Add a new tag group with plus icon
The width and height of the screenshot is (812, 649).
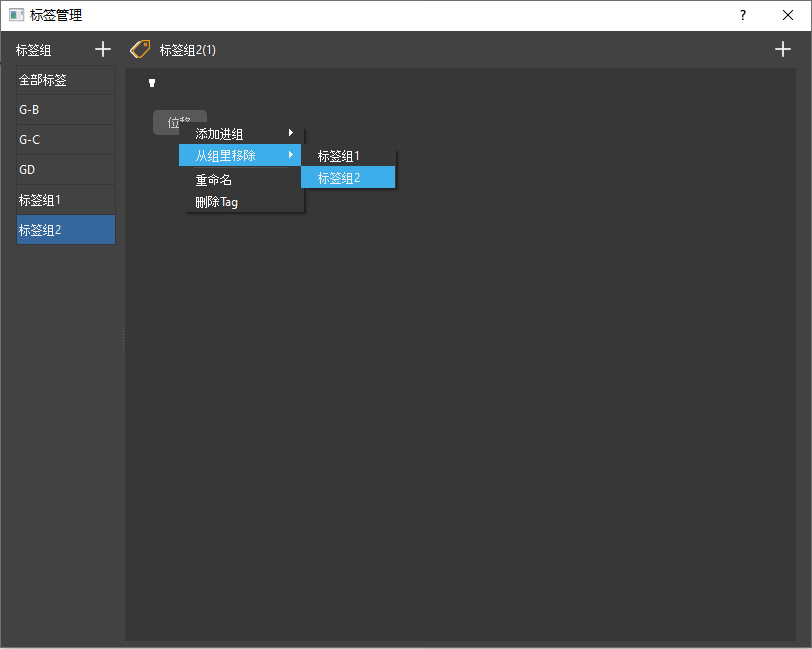(103, 50)
